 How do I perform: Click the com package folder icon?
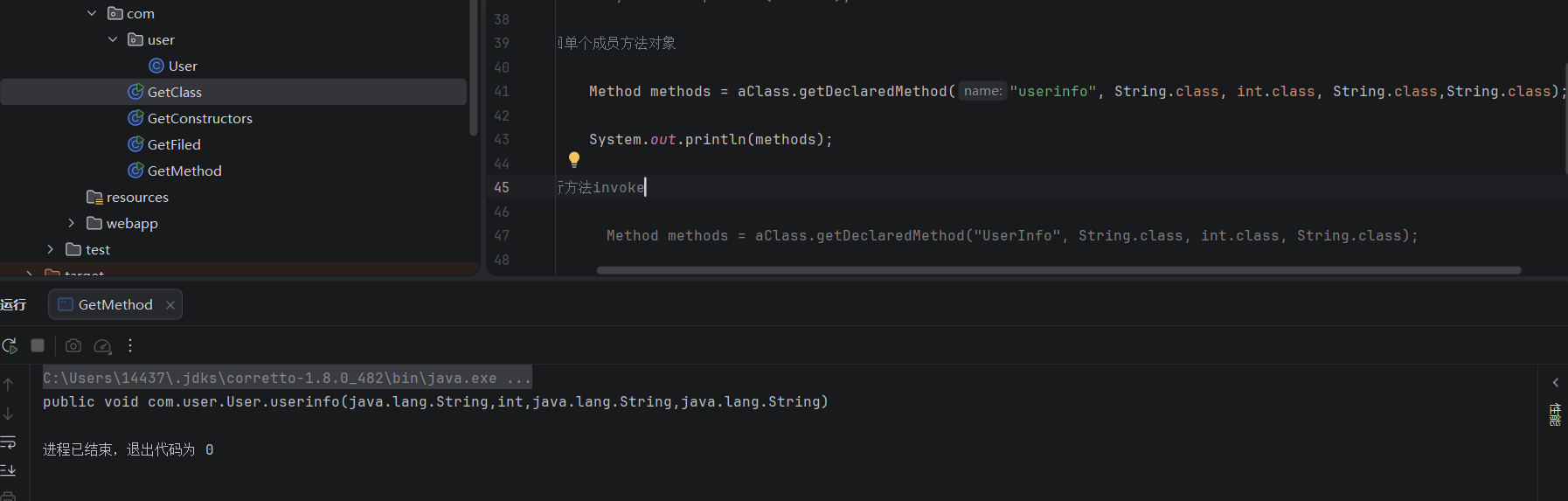(114, 13)
